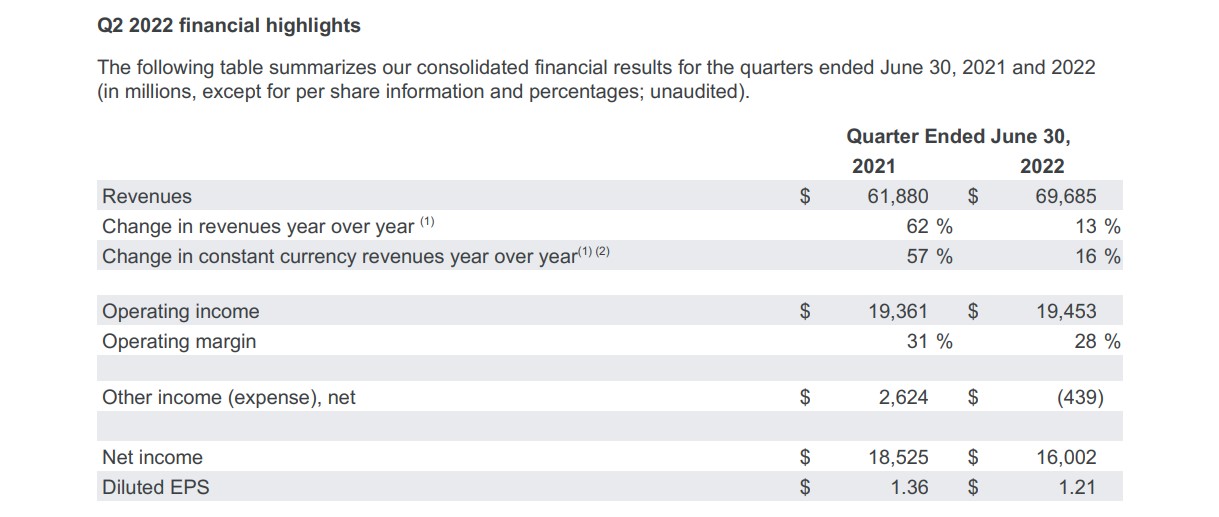The width and height of the screenshot is (1219, 517).
Task: Select the 31 % operating margin value
Action: pos(929,341)
